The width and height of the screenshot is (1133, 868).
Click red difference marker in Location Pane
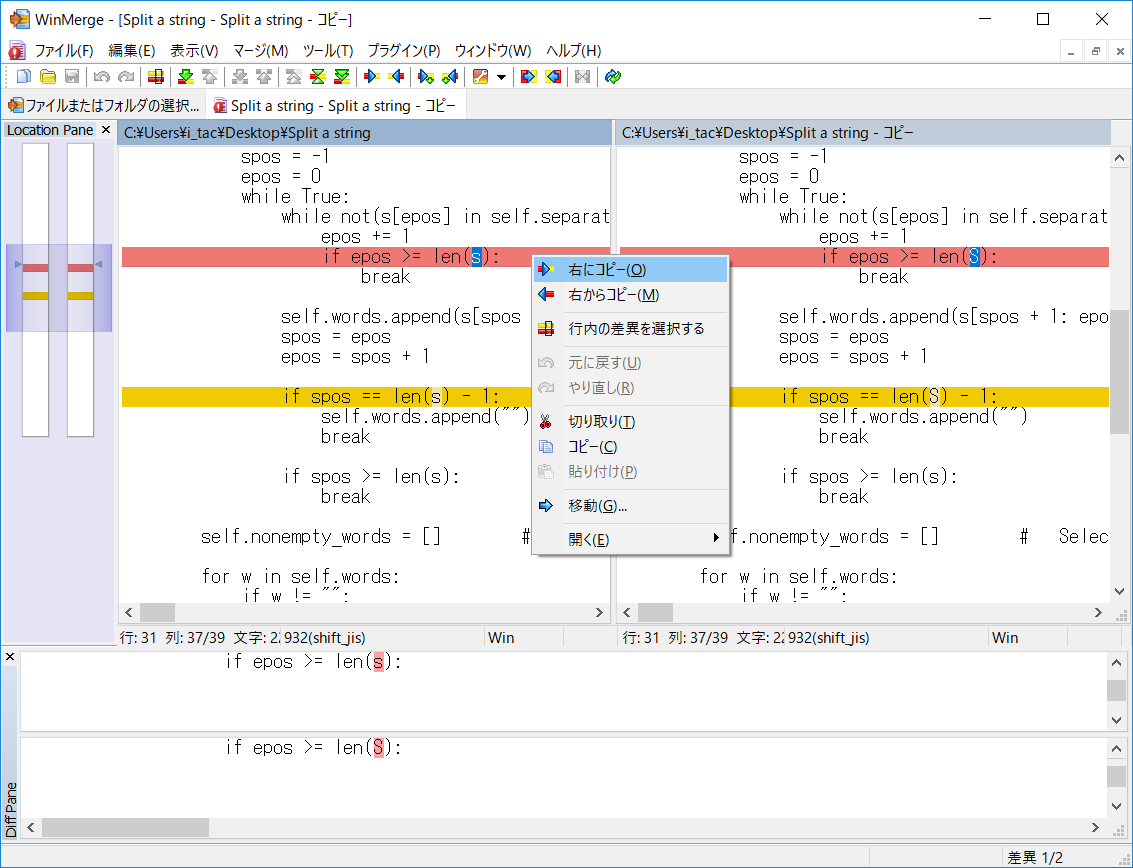pyautogui.click(x=35, y=268)
